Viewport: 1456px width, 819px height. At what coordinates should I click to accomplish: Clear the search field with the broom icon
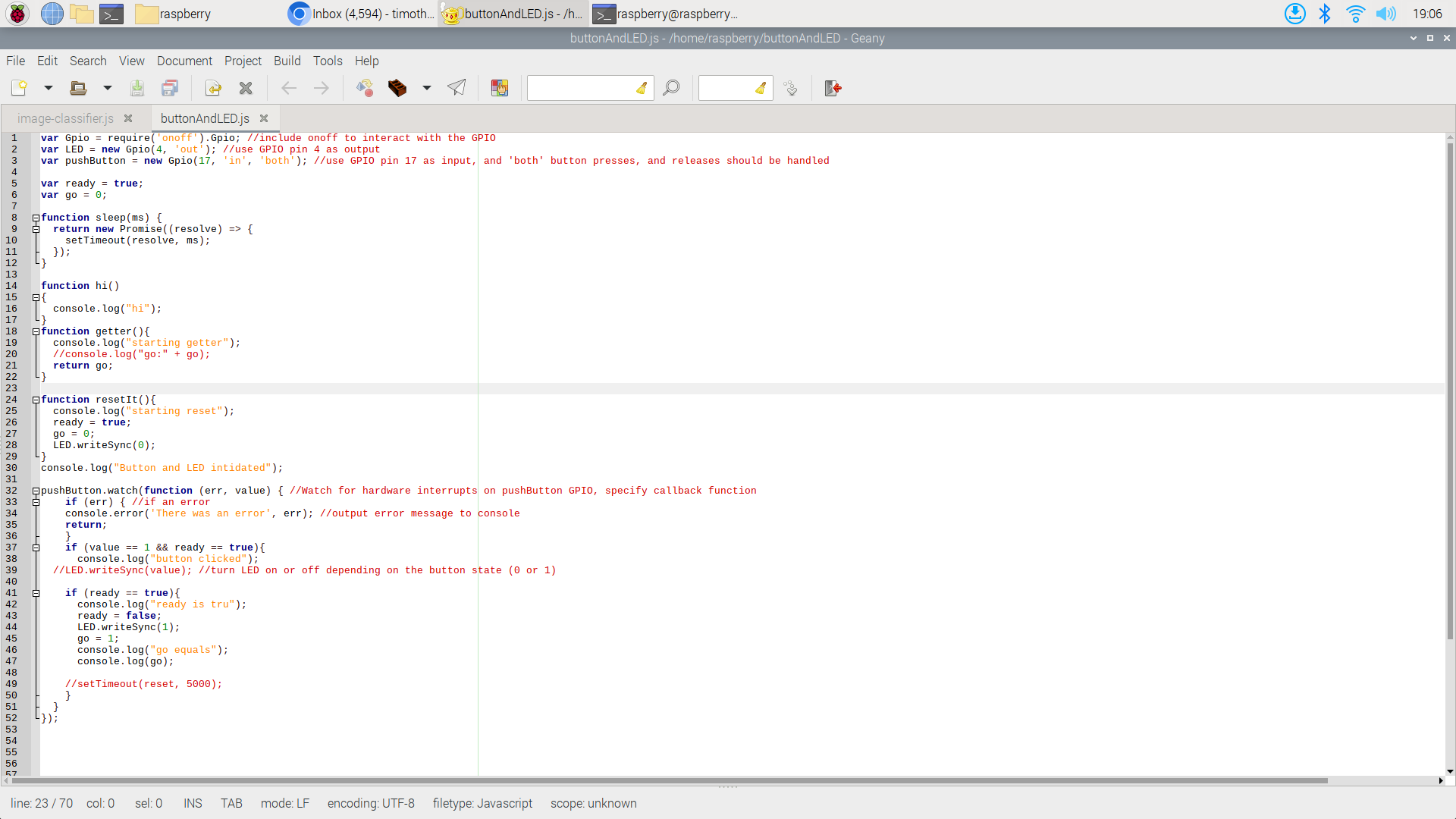642,88
